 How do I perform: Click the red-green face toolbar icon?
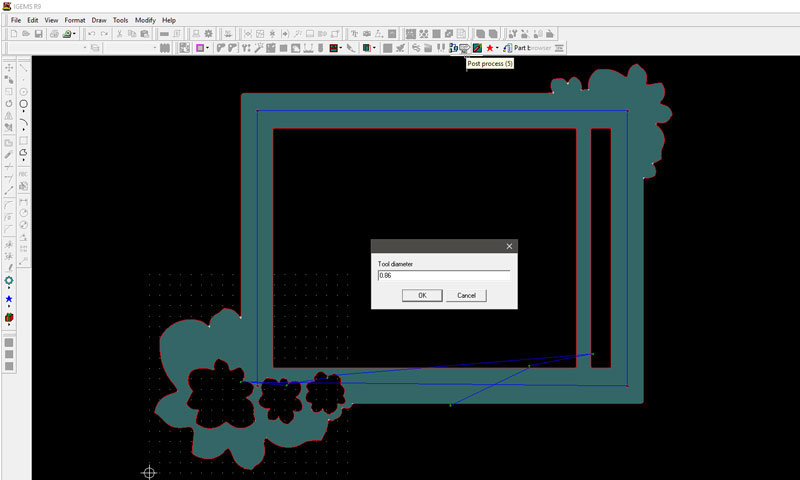click(334, 48)
